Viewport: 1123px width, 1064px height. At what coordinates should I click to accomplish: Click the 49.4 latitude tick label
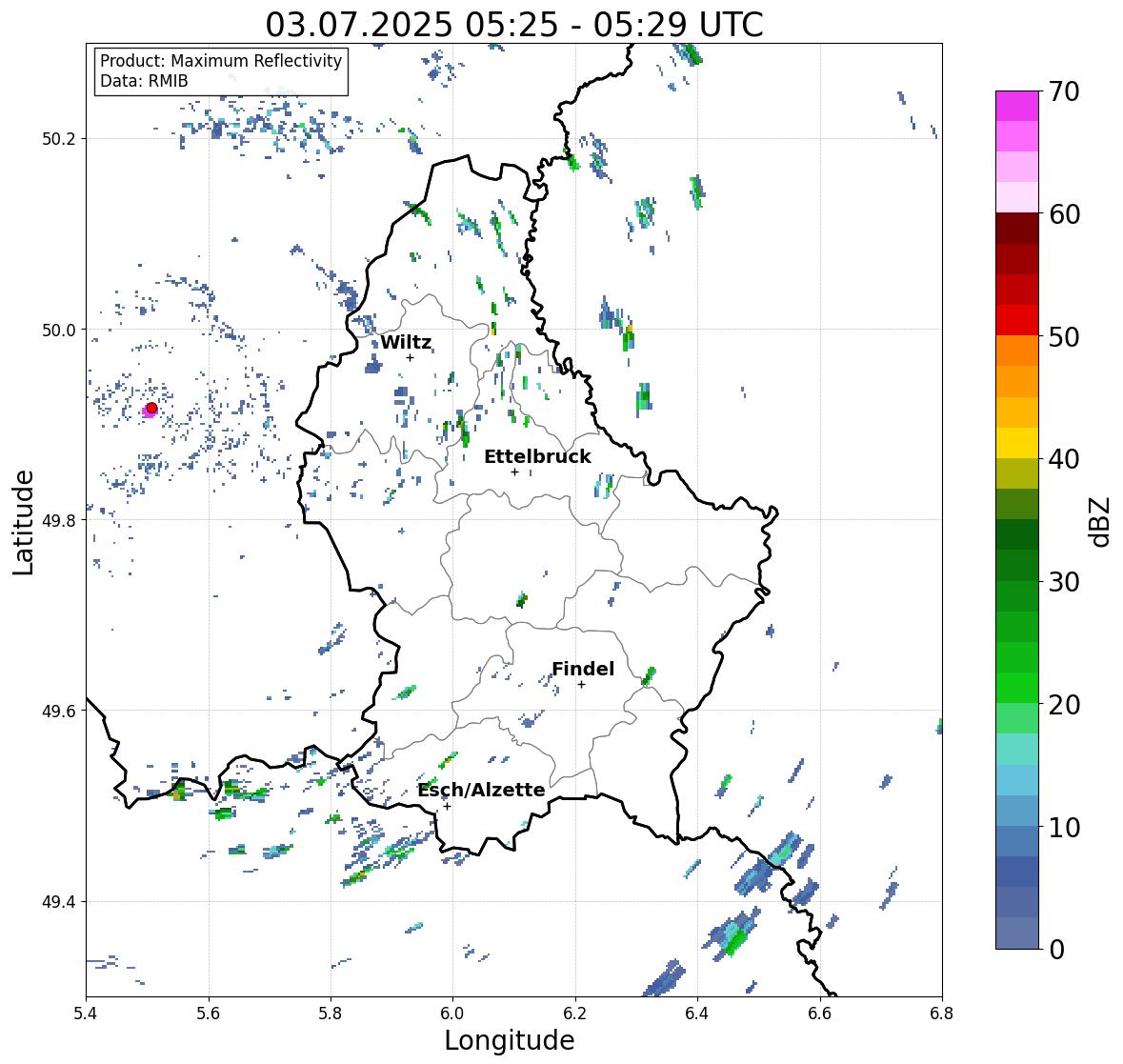point(59,902)
